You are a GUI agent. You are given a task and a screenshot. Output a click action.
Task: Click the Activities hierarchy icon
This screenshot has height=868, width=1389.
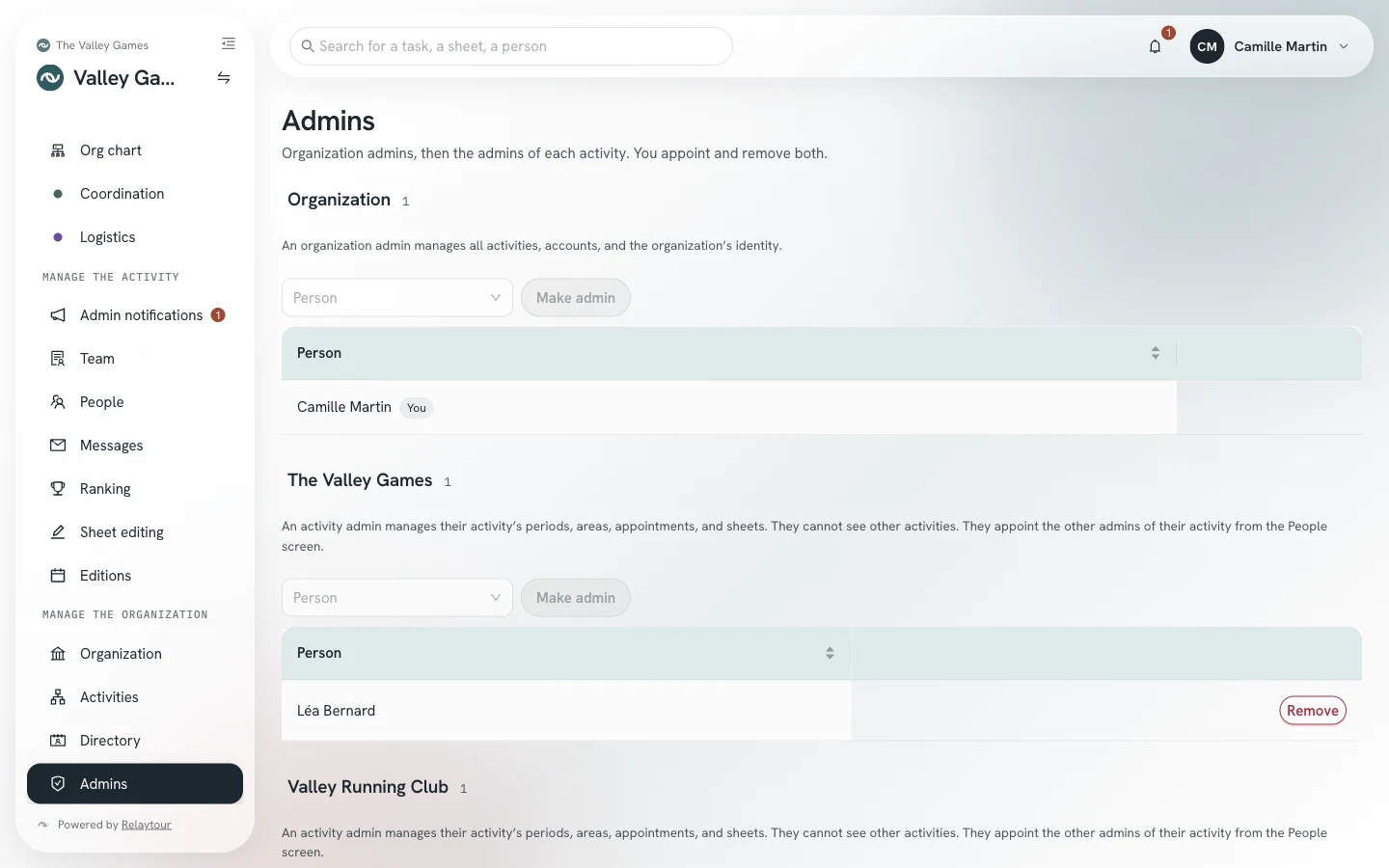[58, 697]
